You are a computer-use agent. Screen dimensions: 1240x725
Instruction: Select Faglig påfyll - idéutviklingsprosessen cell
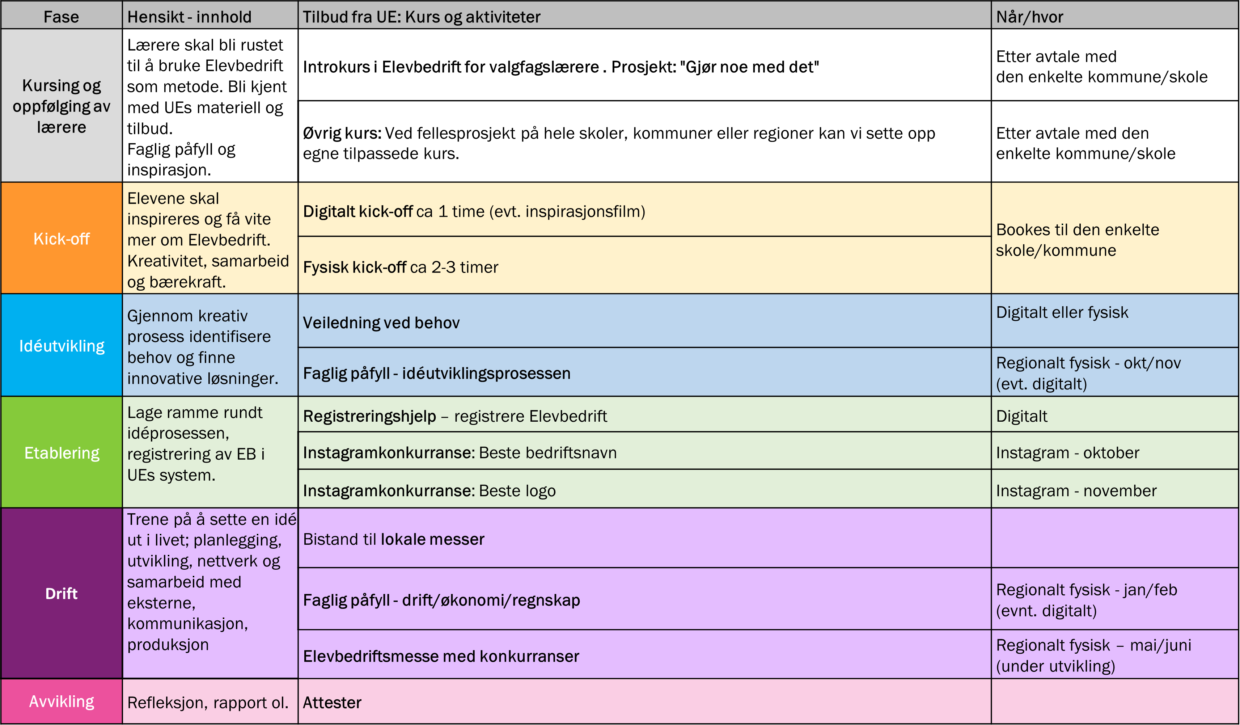click(644, 373)
